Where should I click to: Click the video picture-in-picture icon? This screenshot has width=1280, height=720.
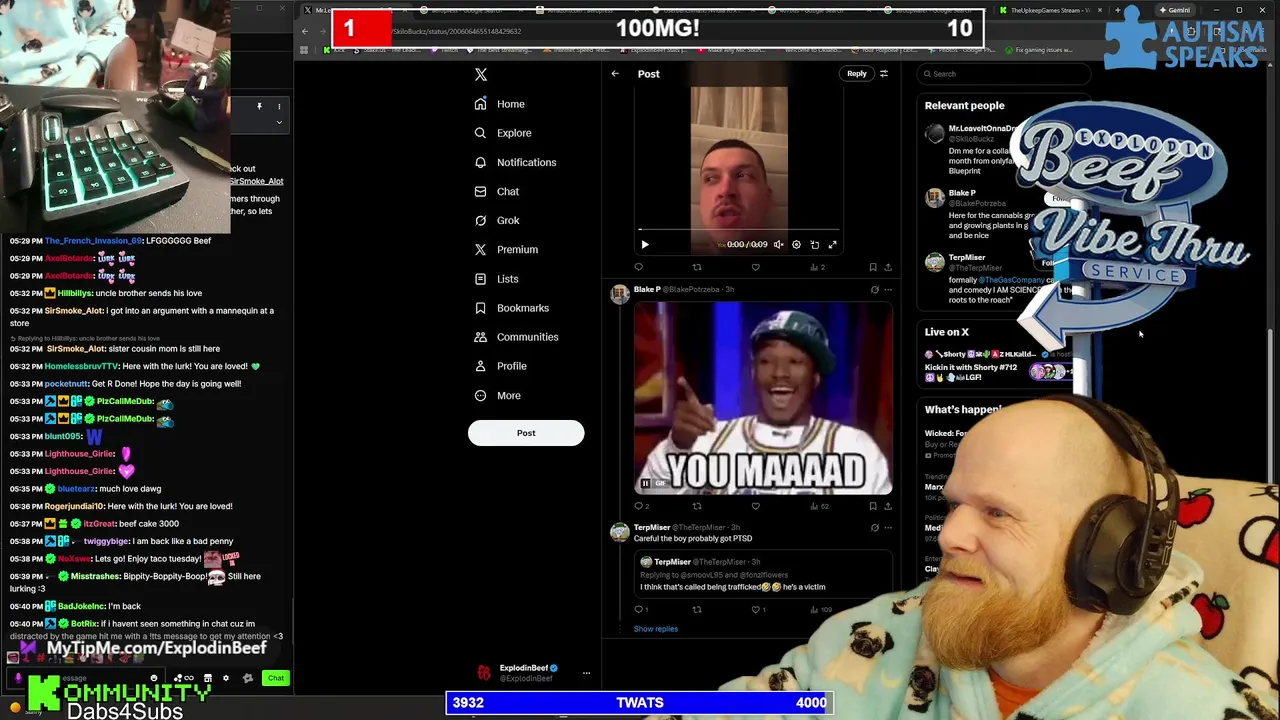(815, 244)
